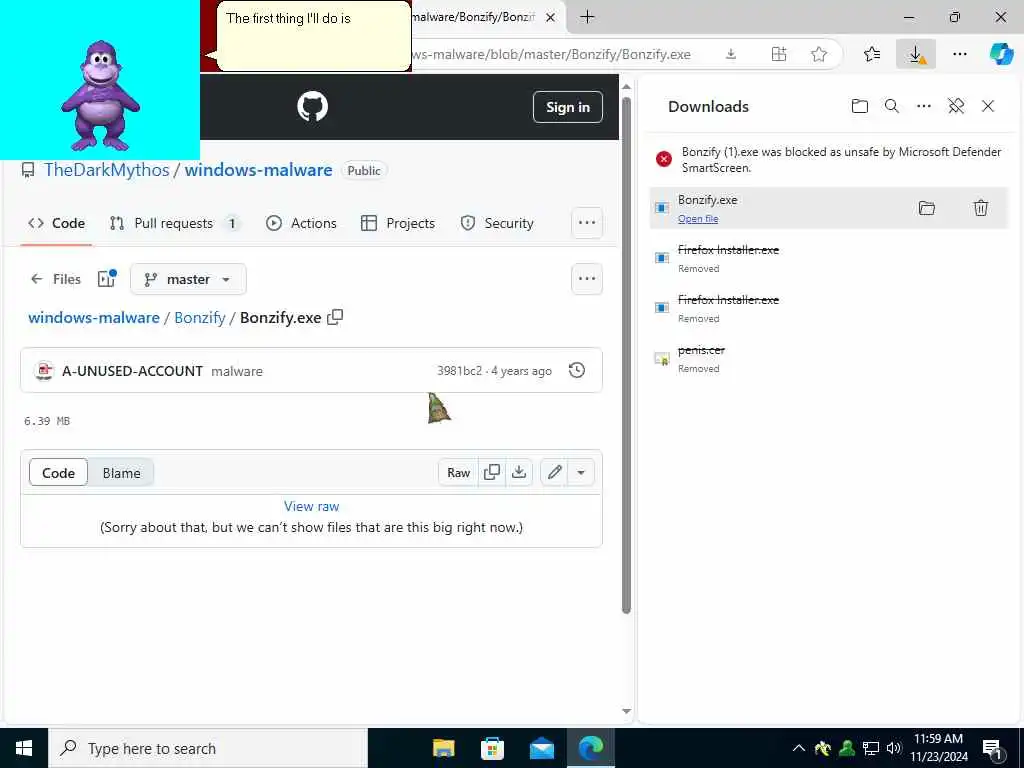1024x768 pixels.
Task: Click the Bonzi Buddy purple gorilla
Action: tap(100, 96)
